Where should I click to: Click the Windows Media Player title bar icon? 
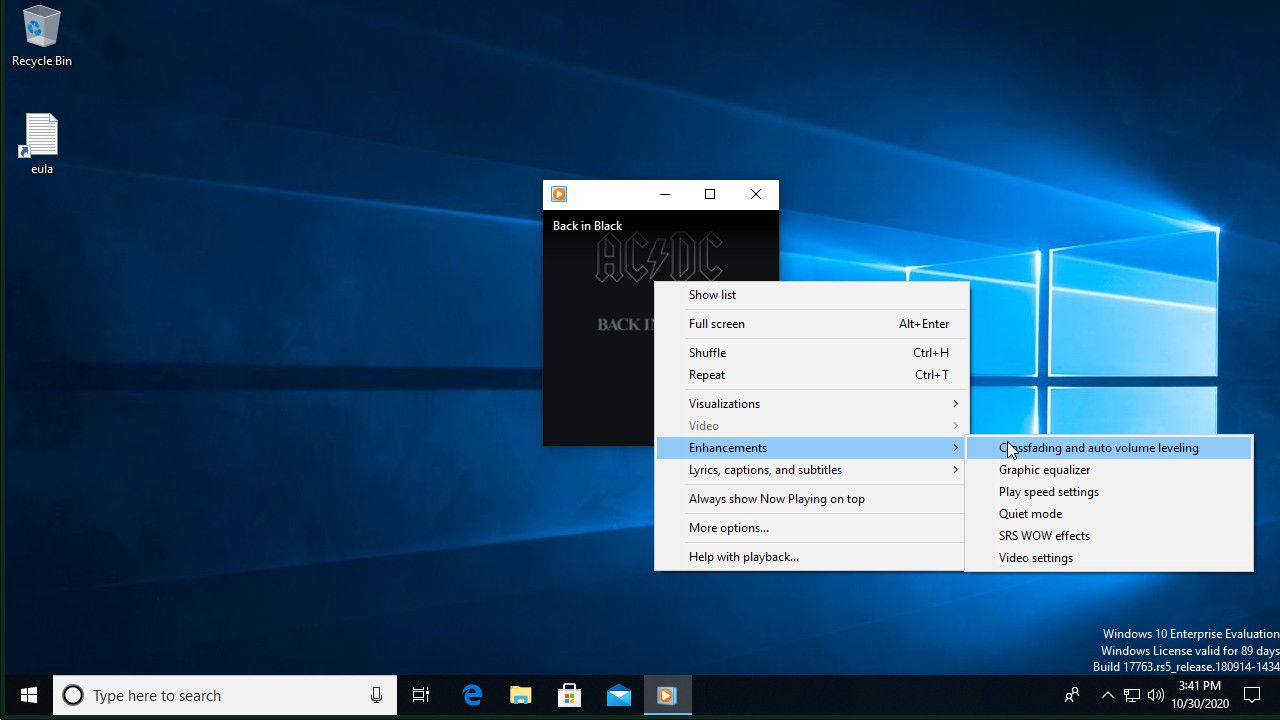click(559, 194)
